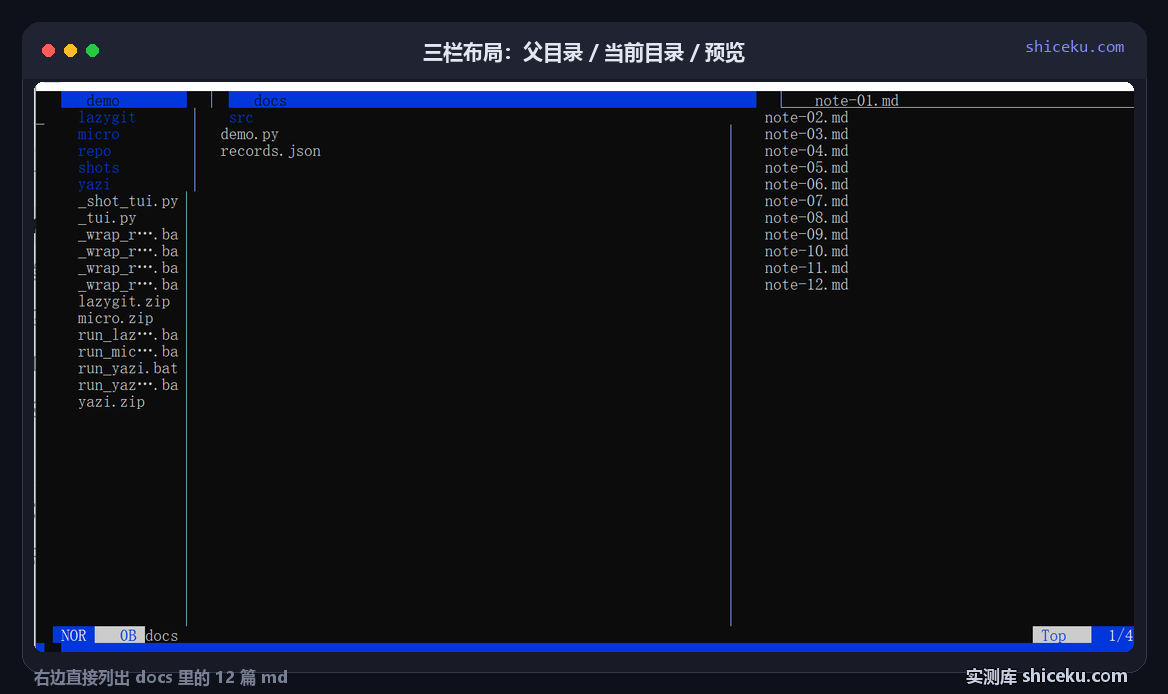Screen dimensions: 1168x694
Task: Open the micro folder
Action: 98,135
